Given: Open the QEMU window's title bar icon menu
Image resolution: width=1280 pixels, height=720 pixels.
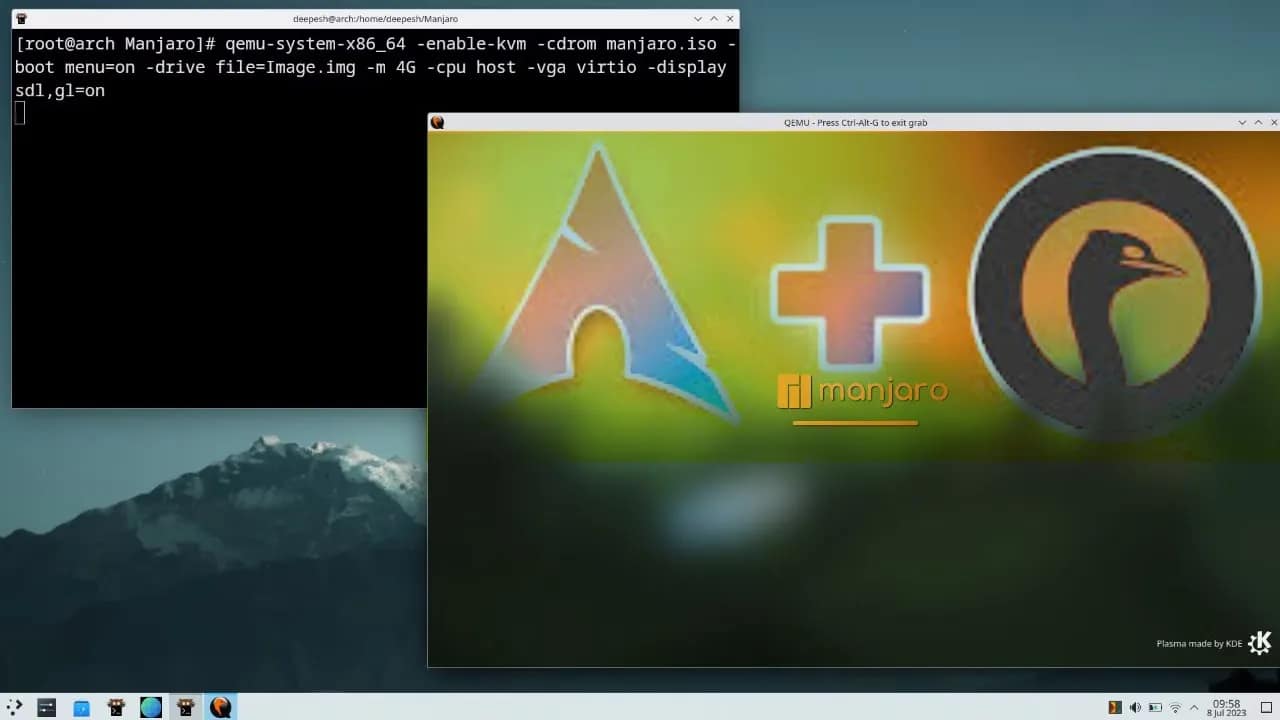Looking at the screenshot, I should click(x=437, y=122).
